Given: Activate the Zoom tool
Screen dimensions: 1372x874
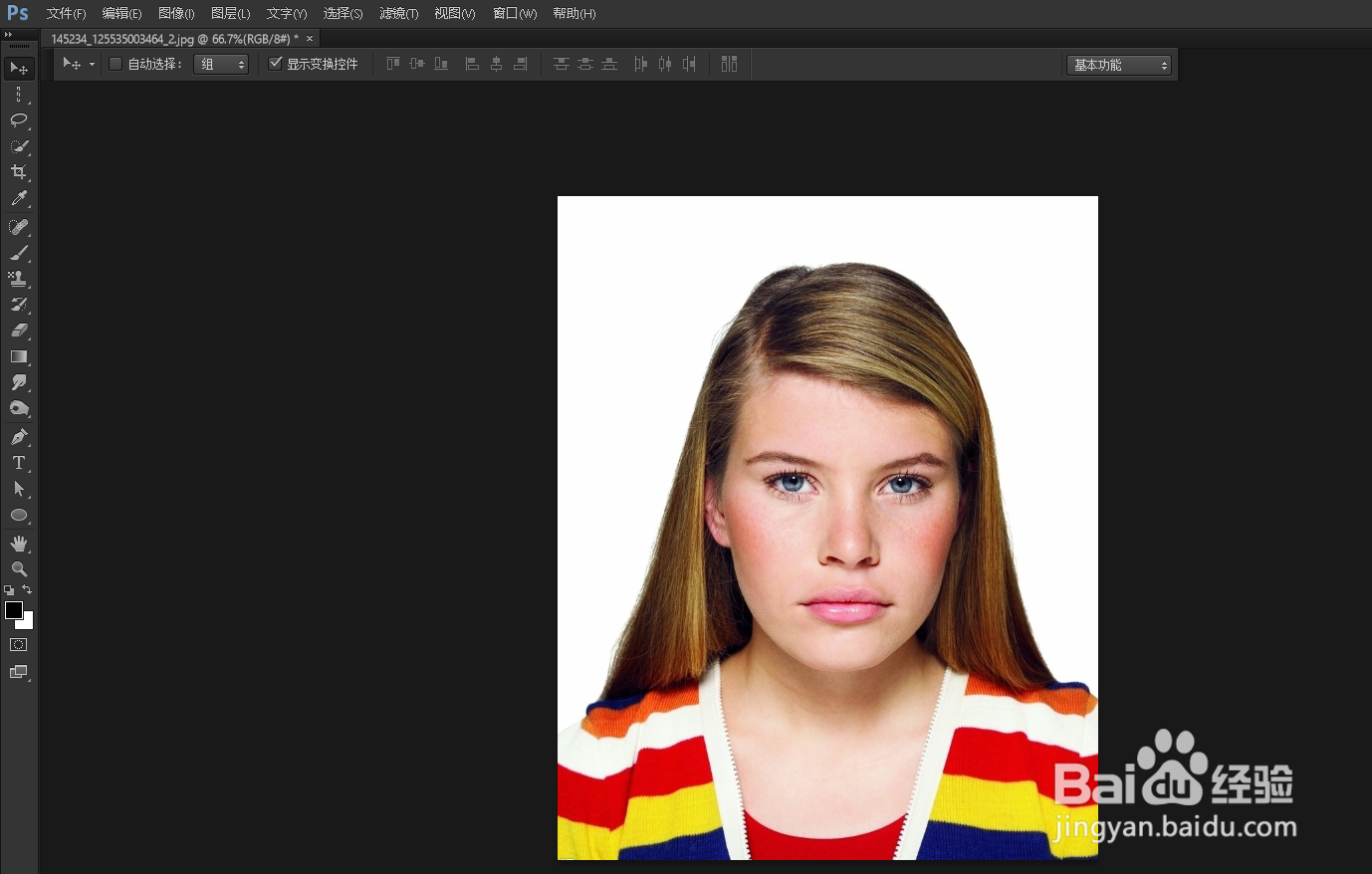Looking at the screenshot, I should click(x=19, y=568).
